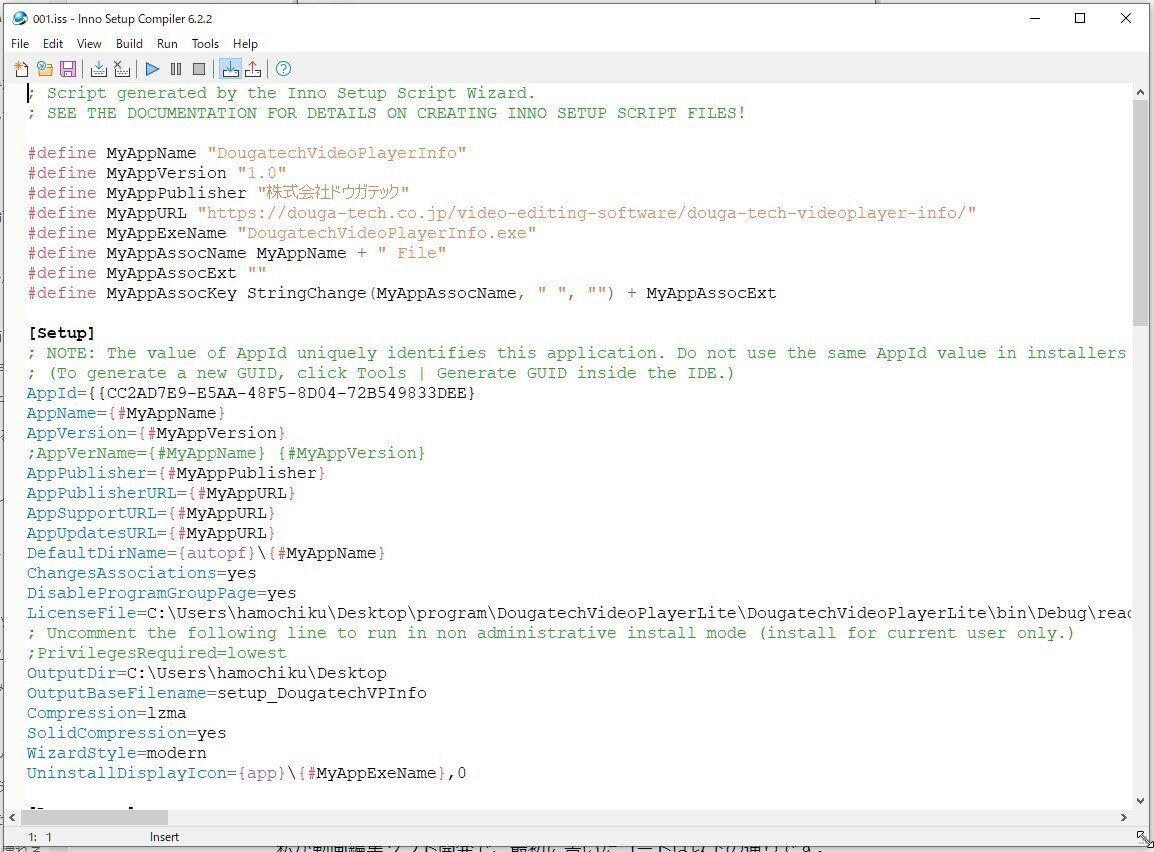Viewport: 1154px width, 852px height.
Task: Click the "AppPublisher=" line
Action: tap(176, 473)
